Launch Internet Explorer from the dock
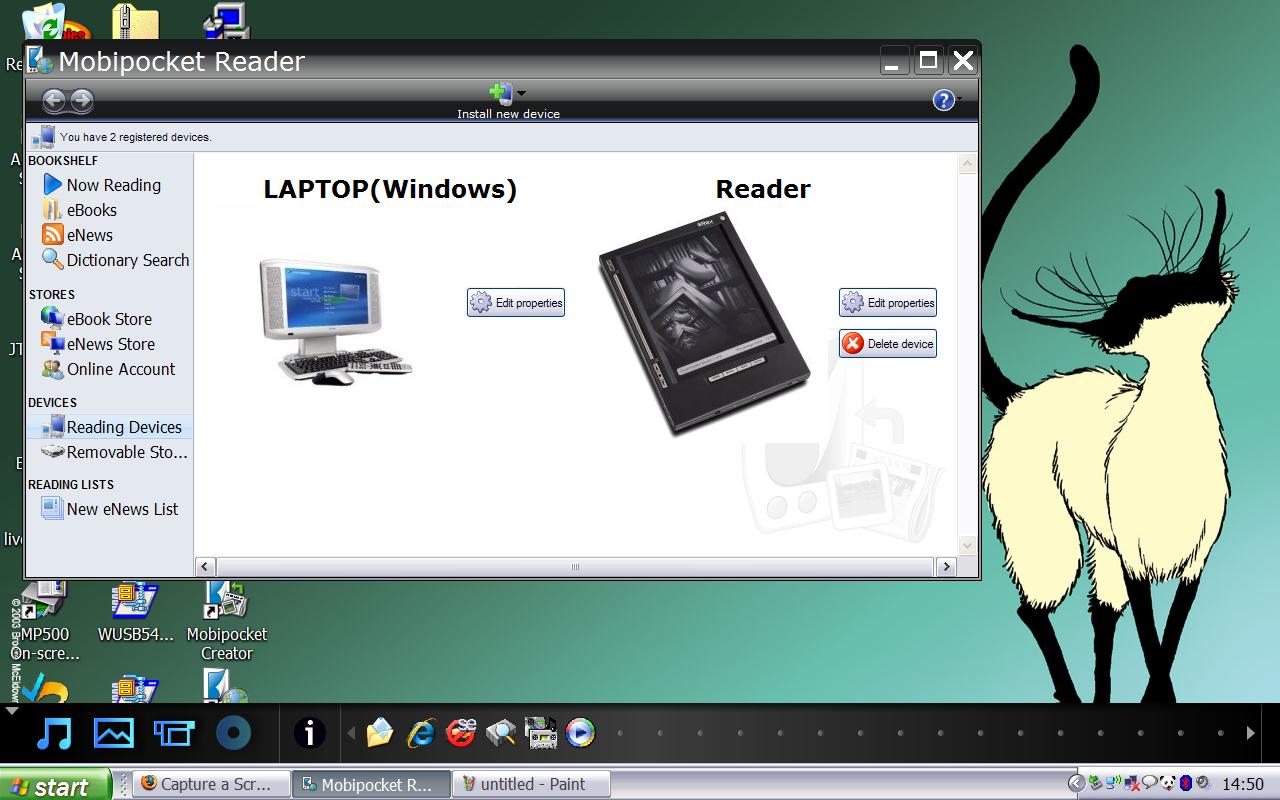Image resolution: width=1280 pixels, height=800 pixels. coord(421,733)
